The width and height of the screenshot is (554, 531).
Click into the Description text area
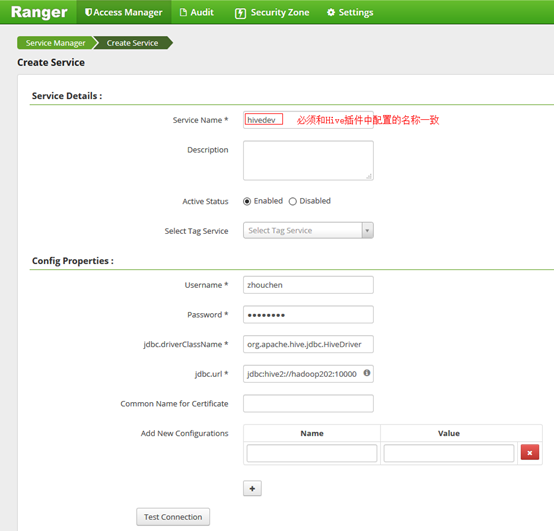pos(308,160)
